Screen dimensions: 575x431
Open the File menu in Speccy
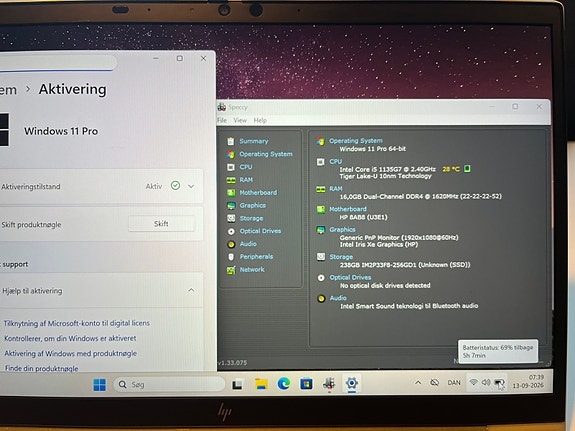tap(222, 120)
